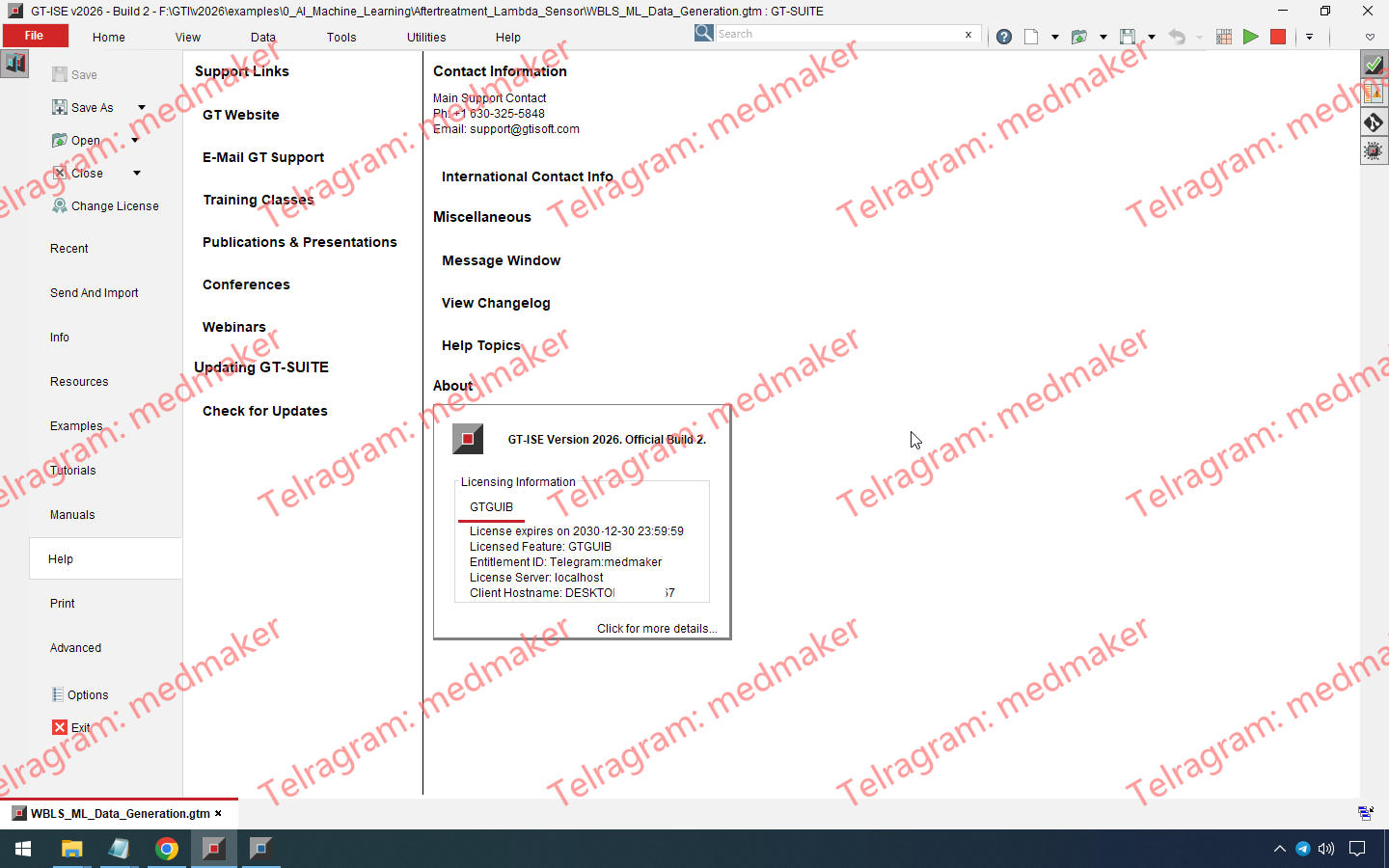Click the undo arrow in the toolbar
This screenshot has height=868, width=1389.
click(x=1177, y=37)
